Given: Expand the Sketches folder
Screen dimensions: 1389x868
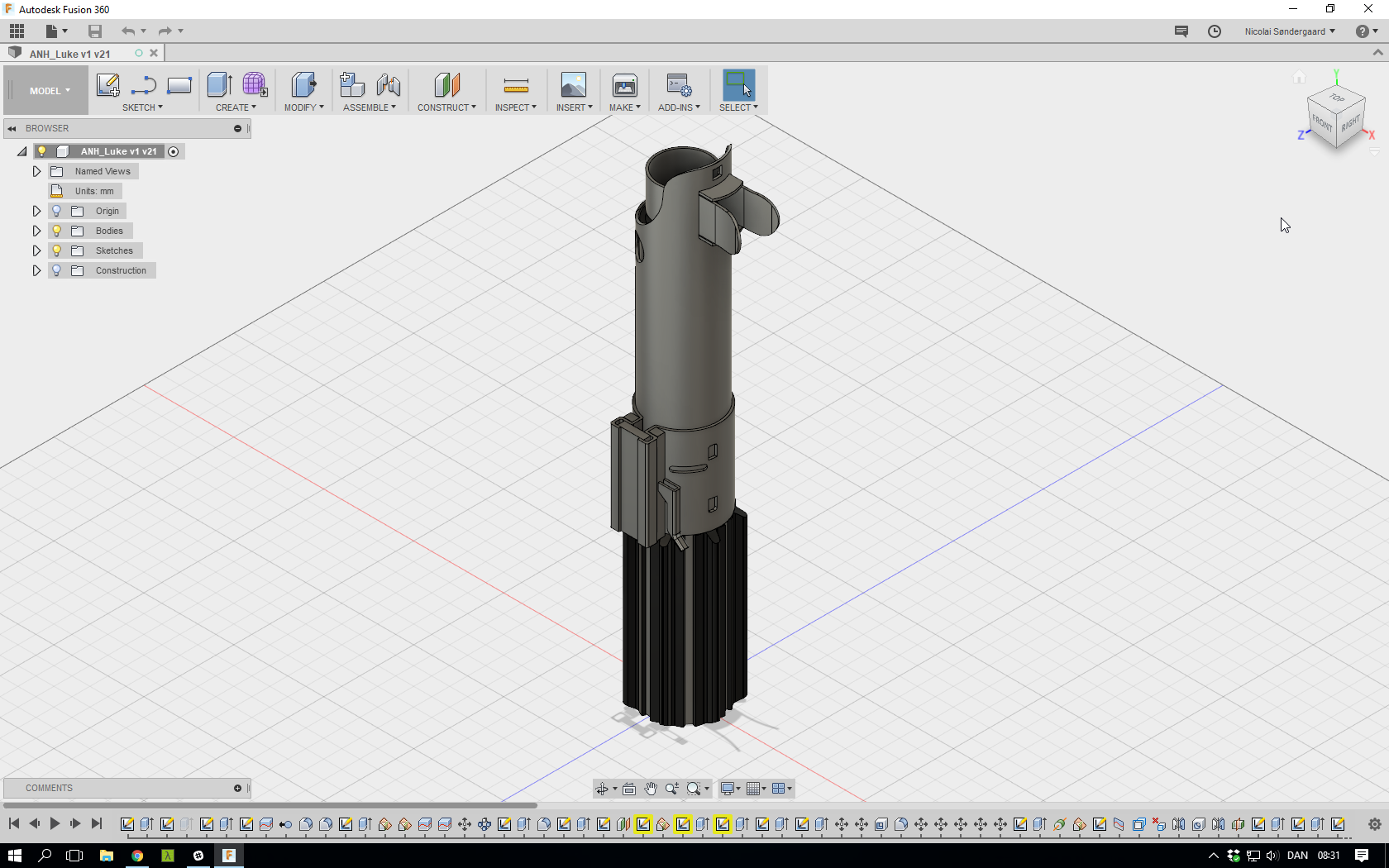Looking at the screenshot, I should 36,250.
